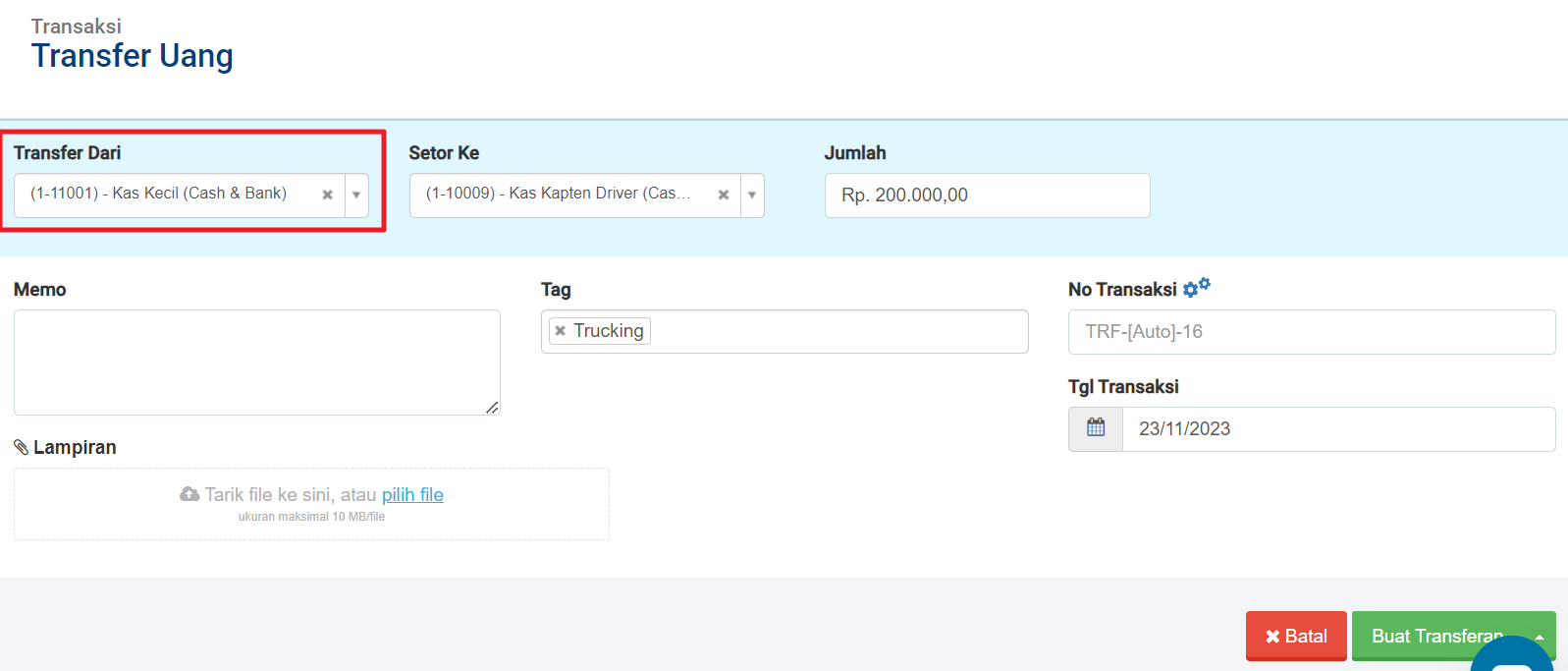The width and height of the screenshot is (1568, 671).
Task: Click into the Memo text area
Action: [x=256, y=363]
